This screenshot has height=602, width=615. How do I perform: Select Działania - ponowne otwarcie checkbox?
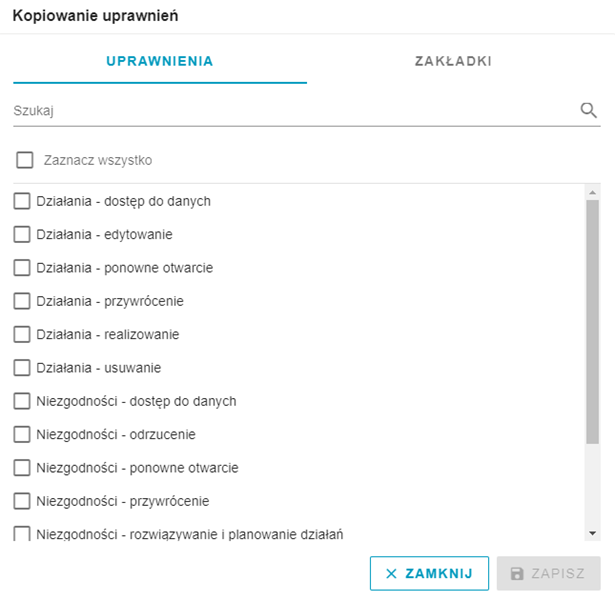pos(22,267)
